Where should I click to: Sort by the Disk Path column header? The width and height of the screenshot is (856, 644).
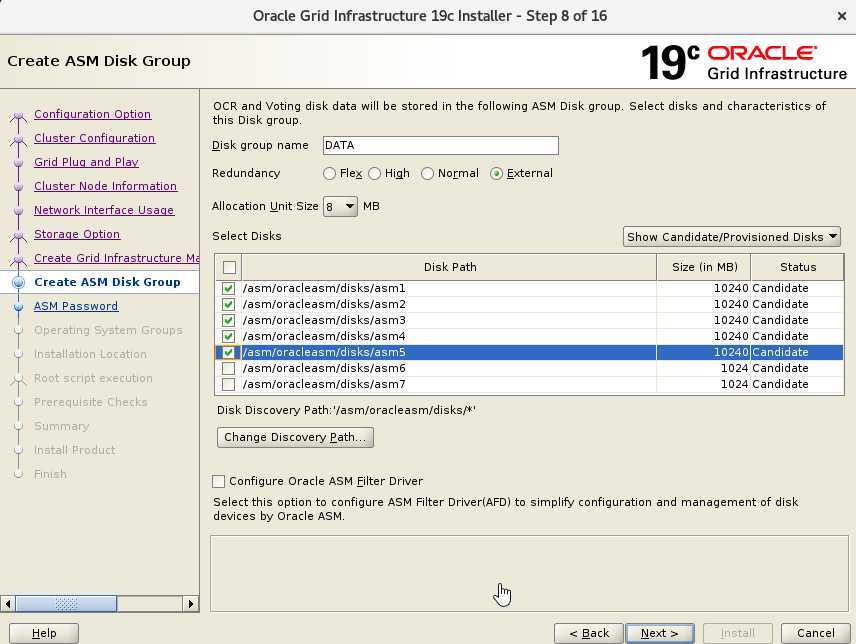point(449,267)
